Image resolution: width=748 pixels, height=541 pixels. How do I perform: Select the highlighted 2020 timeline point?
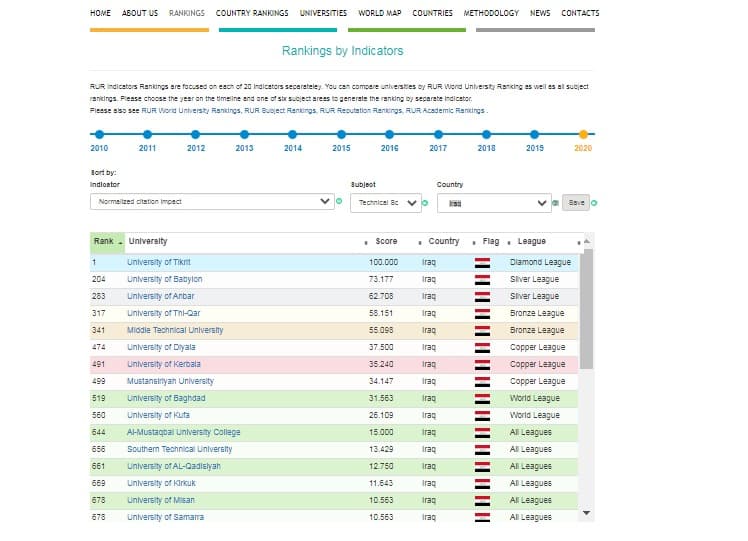(583, 134)
